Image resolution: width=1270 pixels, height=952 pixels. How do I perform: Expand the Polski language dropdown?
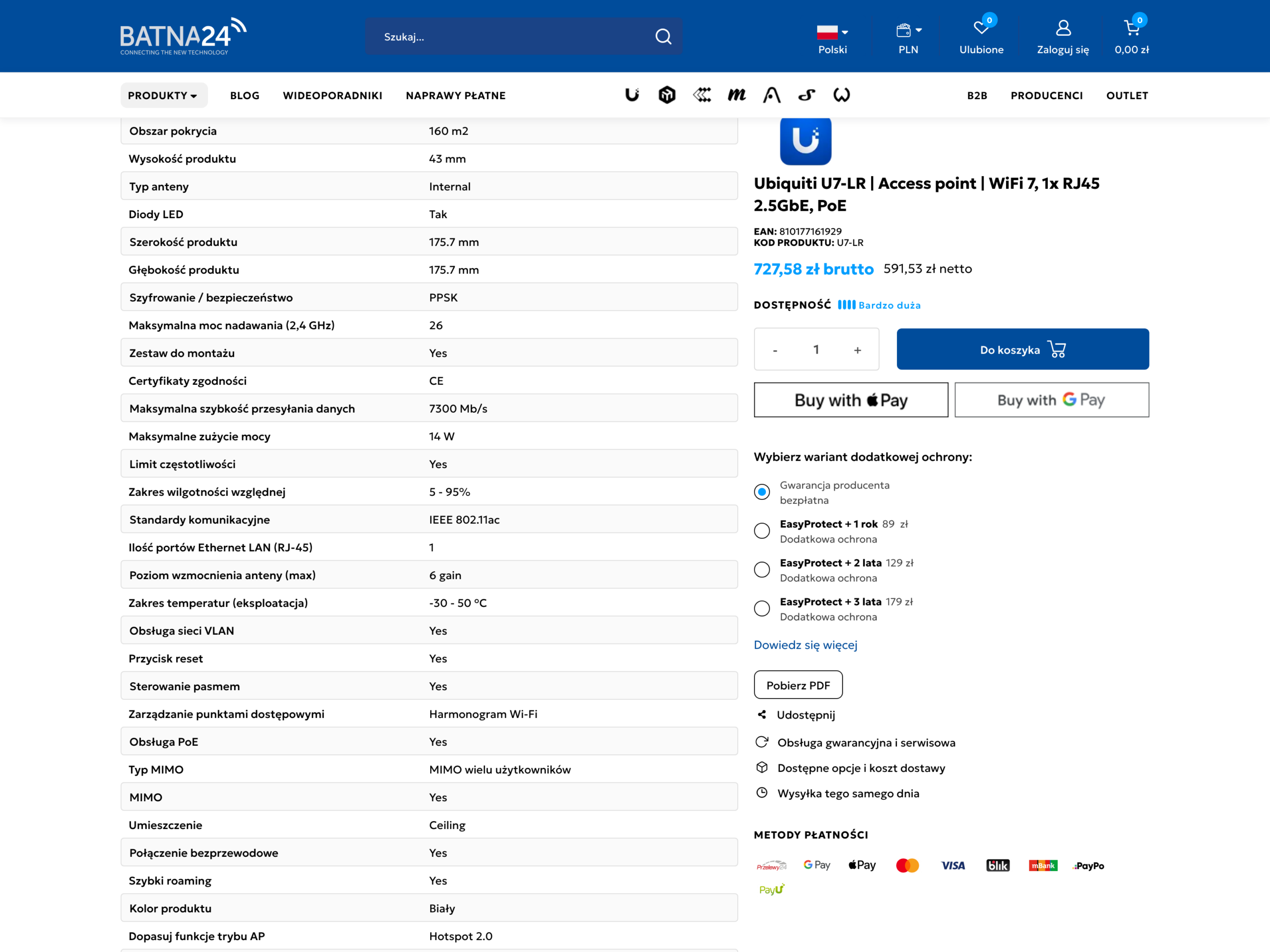[x=832, y=39]
